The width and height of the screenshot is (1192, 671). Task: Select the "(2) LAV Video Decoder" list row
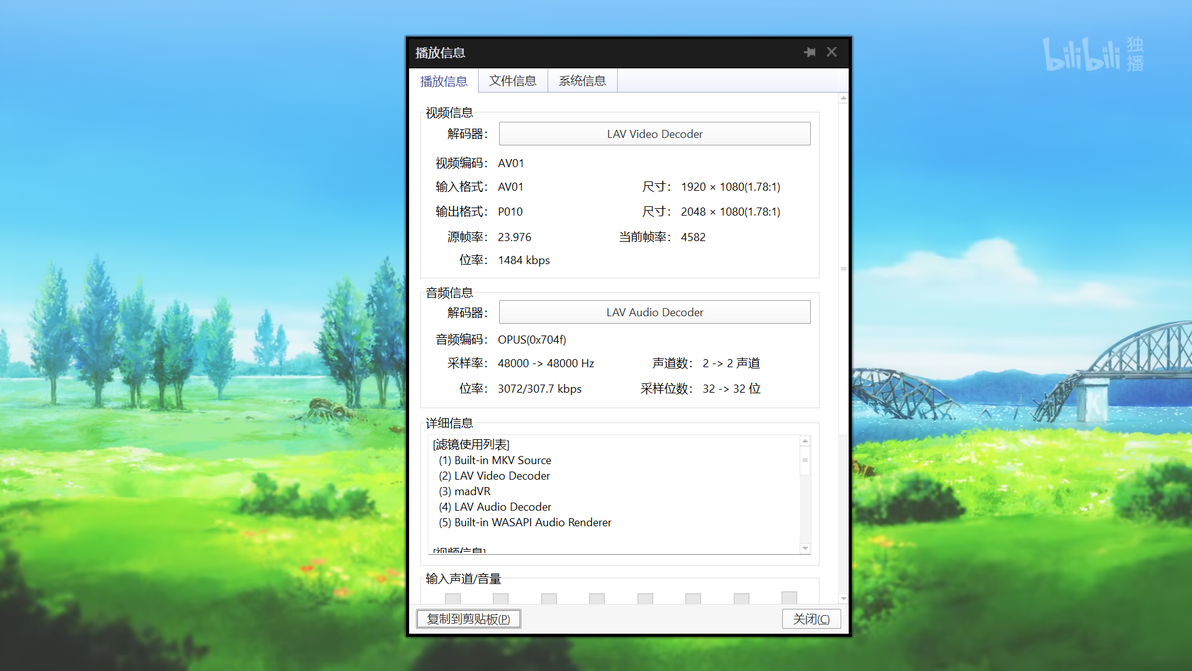pos(494,476)
